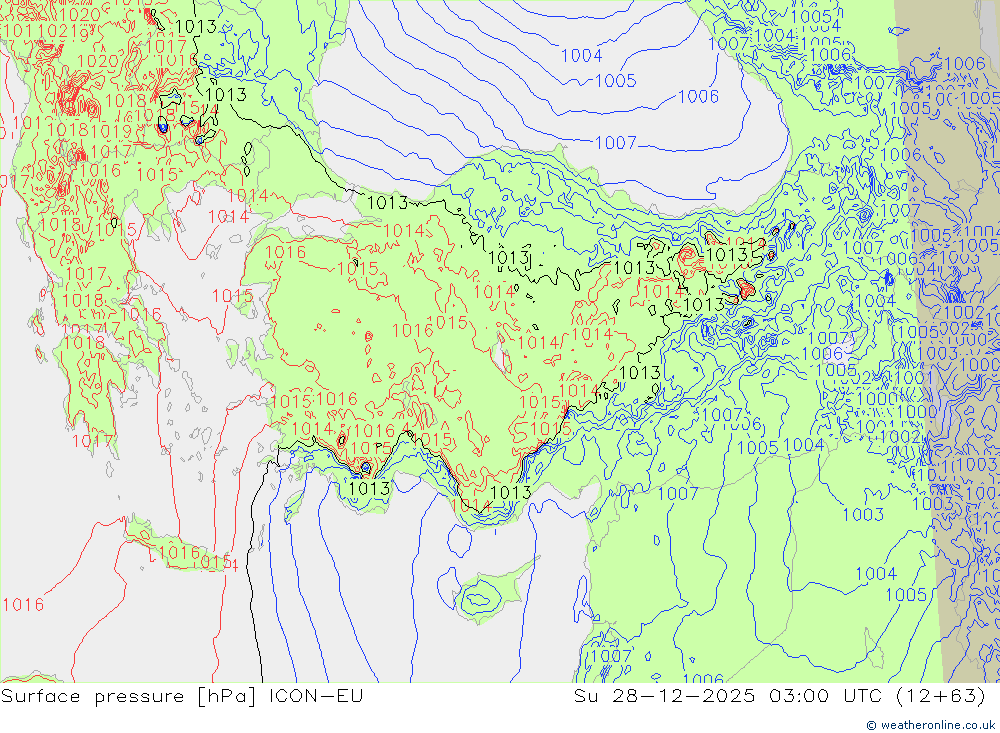The height and width of the screenshot is (733, 1000).
Task: Click the red 1016 label in bottom-left corner
Action: coord(22,604)
